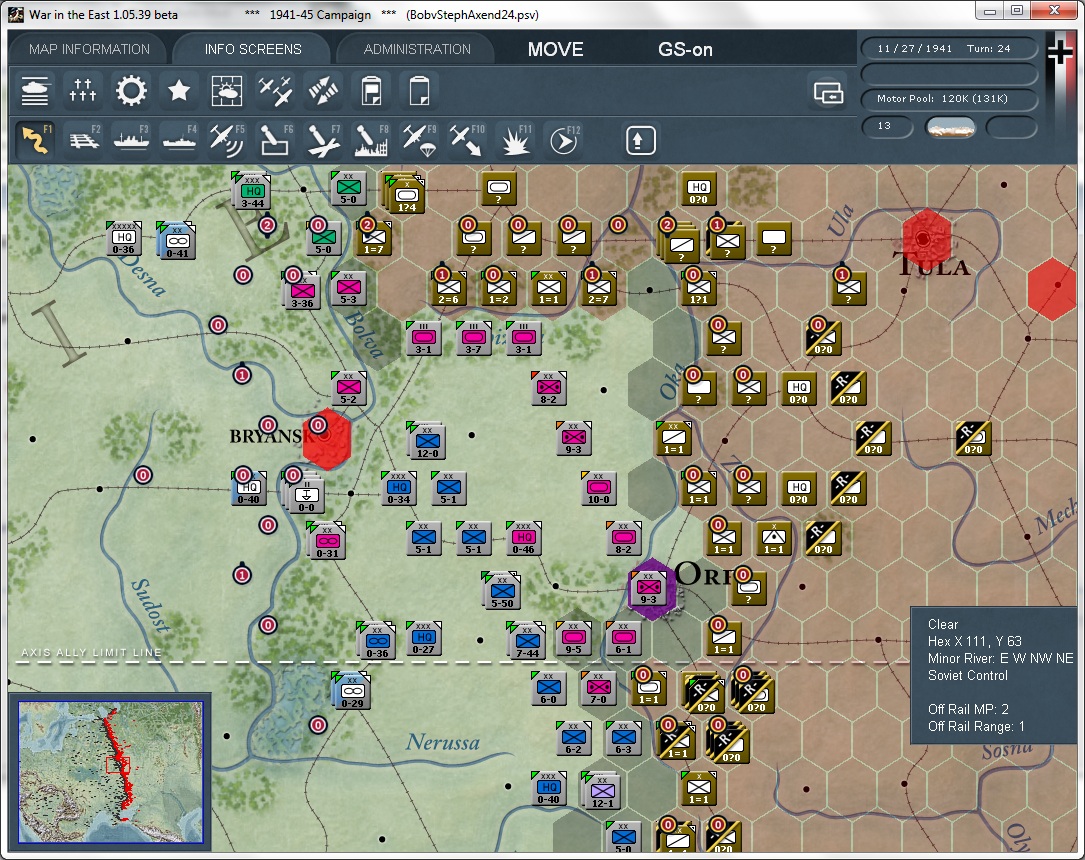Select F2 Rail mode icon
Screen dimensions: 1085x860
[x=82, y=140]
